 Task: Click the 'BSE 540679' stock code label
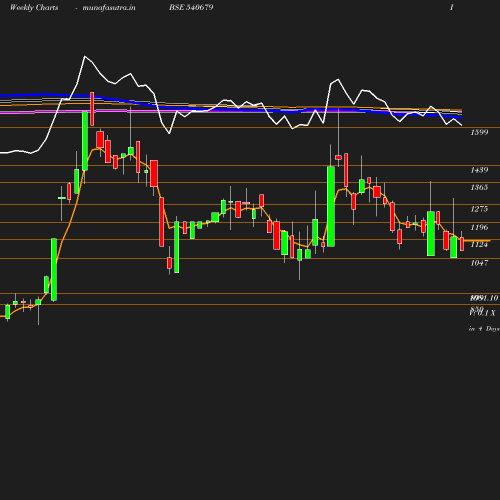coord(191,7)
